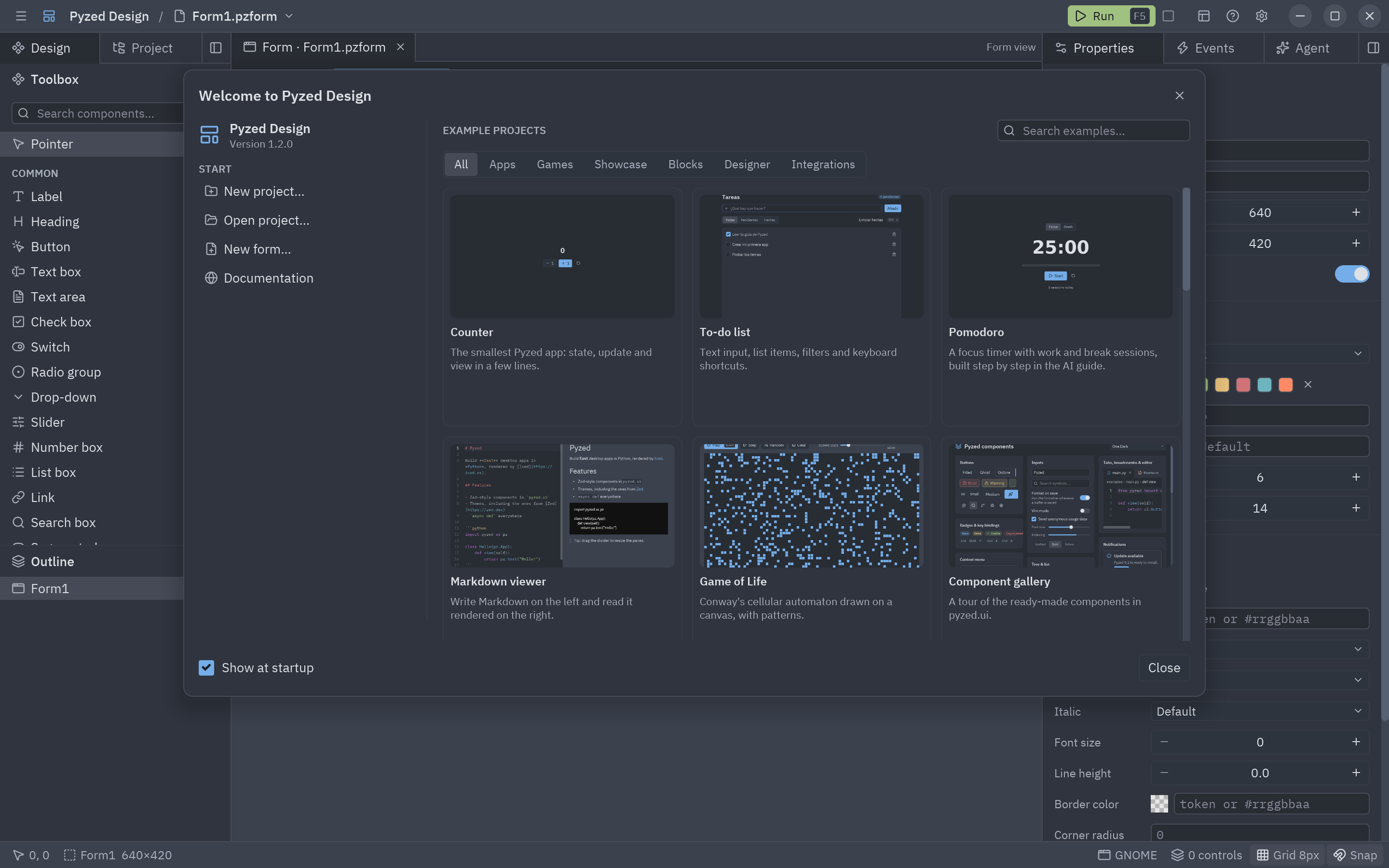Click the help question mark icon
The width and height of the screenshot is (1389, 868).
coord(1232,16)
